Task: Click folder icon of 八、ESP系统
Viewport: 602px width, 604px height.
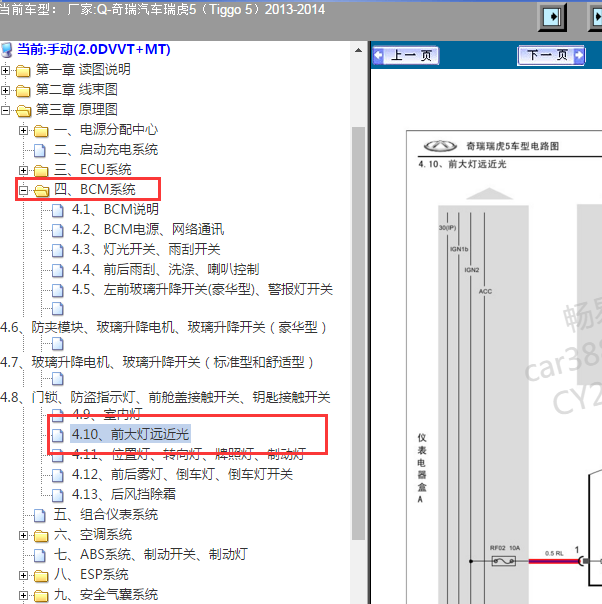Action: tap(41, 576)
